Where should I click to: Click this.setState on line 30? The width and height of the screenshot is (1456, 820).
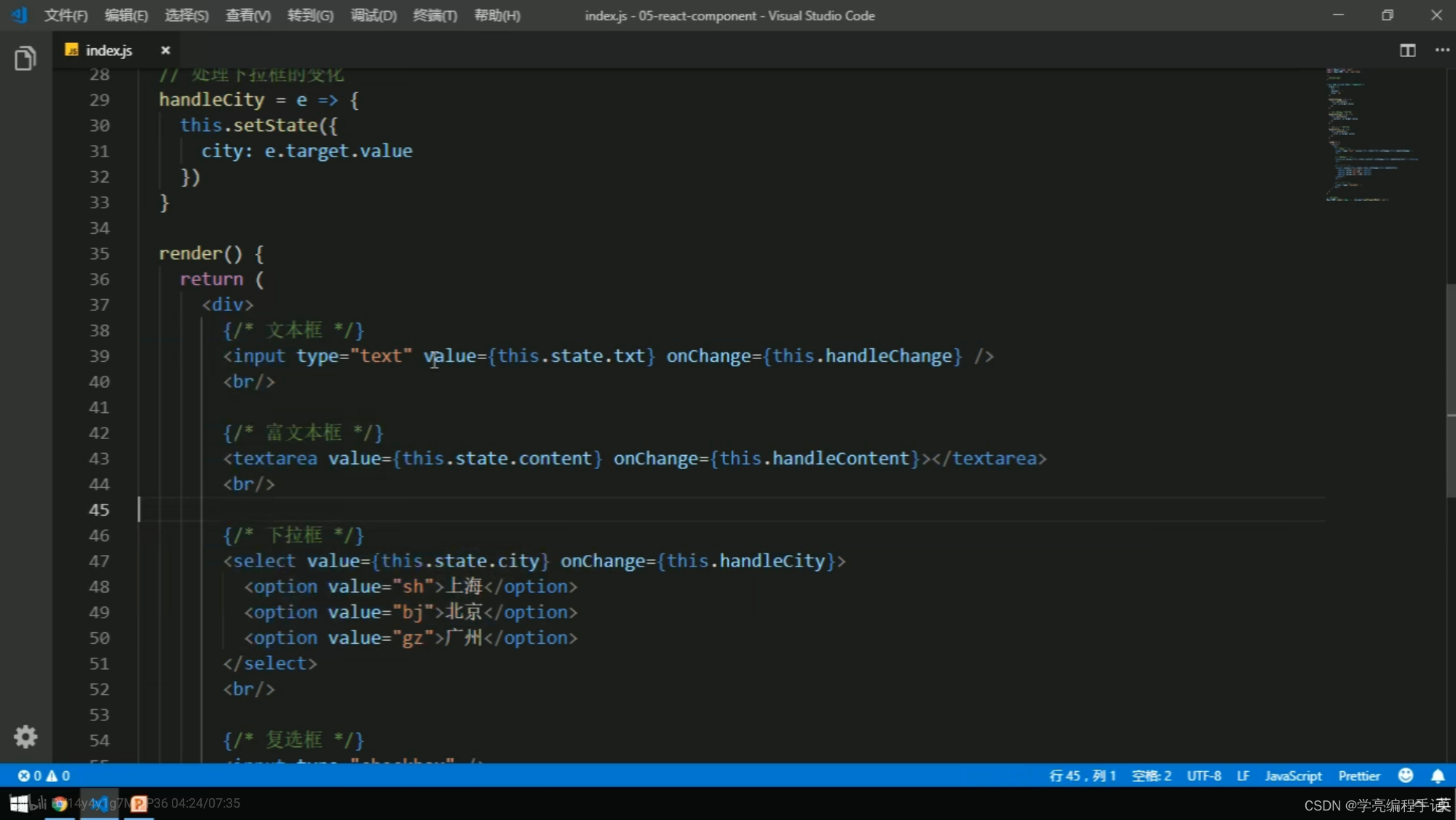click(x=249, y=125)
